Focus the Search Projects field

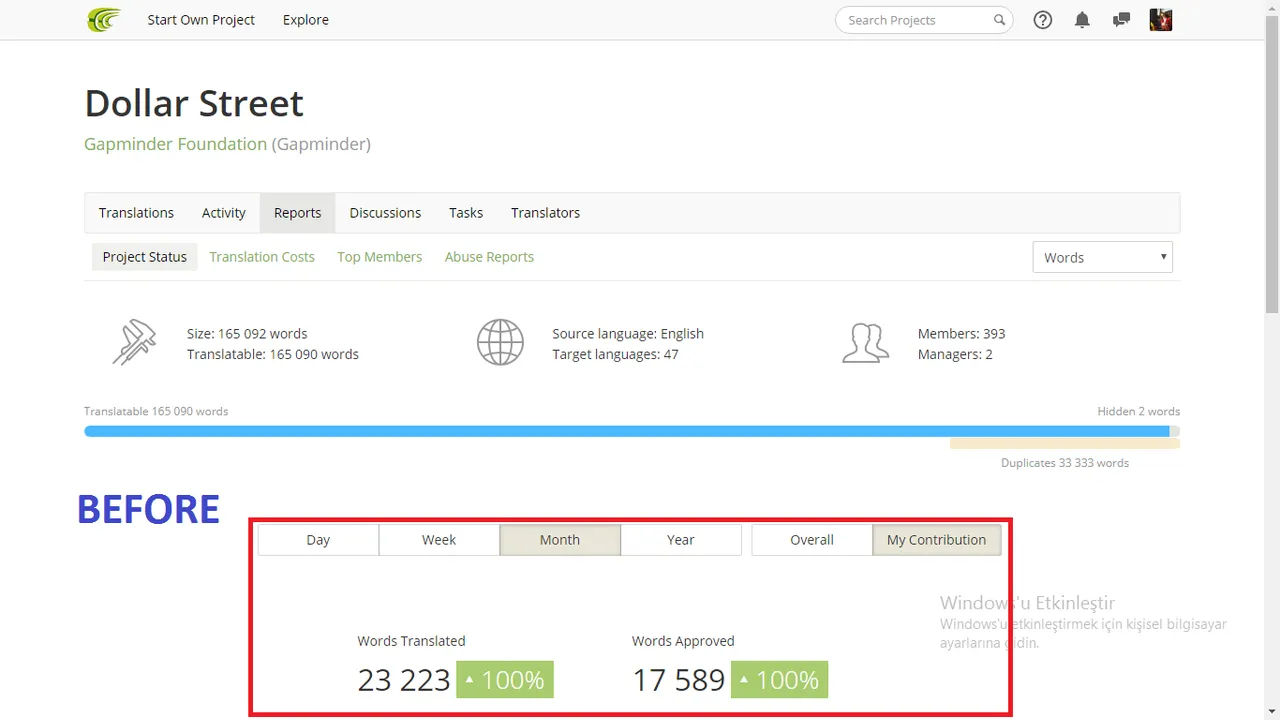point(924,20)
